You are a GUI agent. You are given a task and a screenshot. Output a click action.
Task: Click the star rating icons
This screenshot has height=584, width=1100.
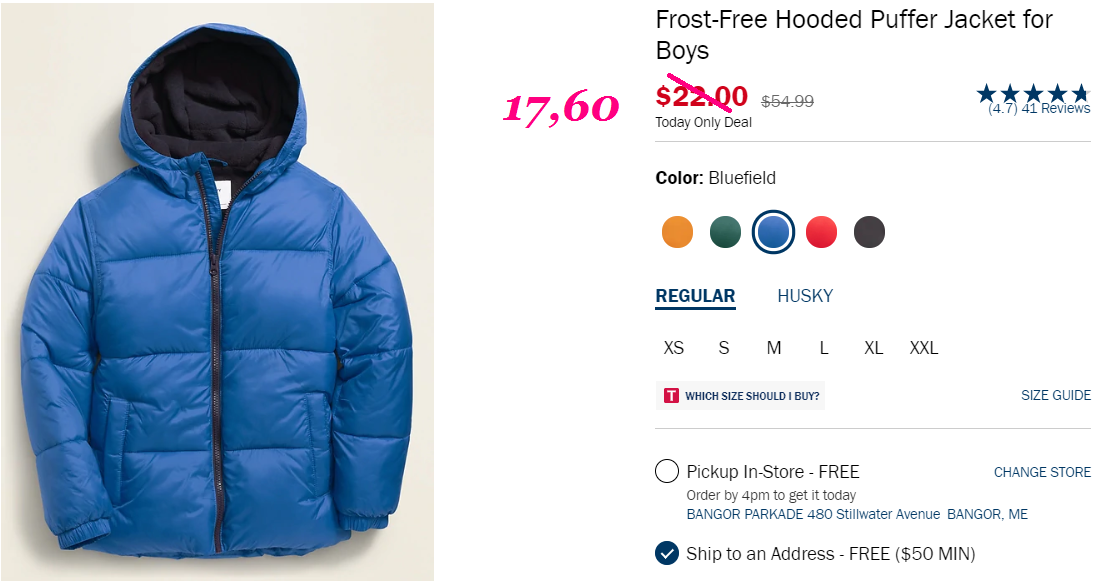pyautogui.click(x=1033, y=93)
